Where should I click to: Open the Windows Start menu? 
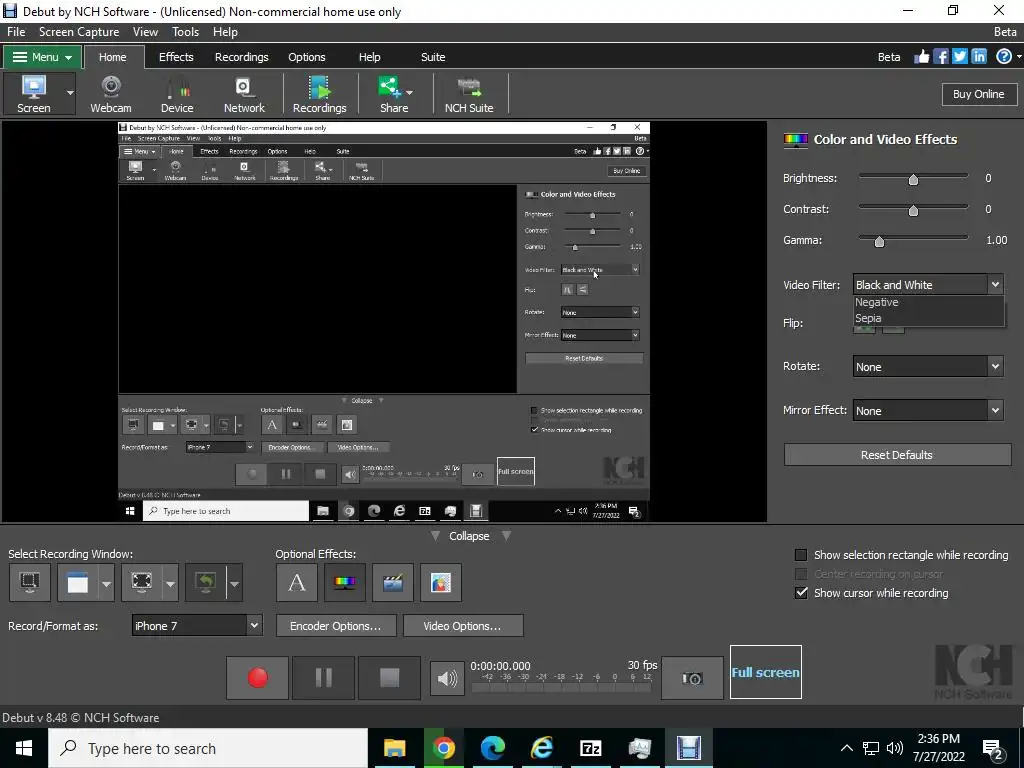point(24,748)
